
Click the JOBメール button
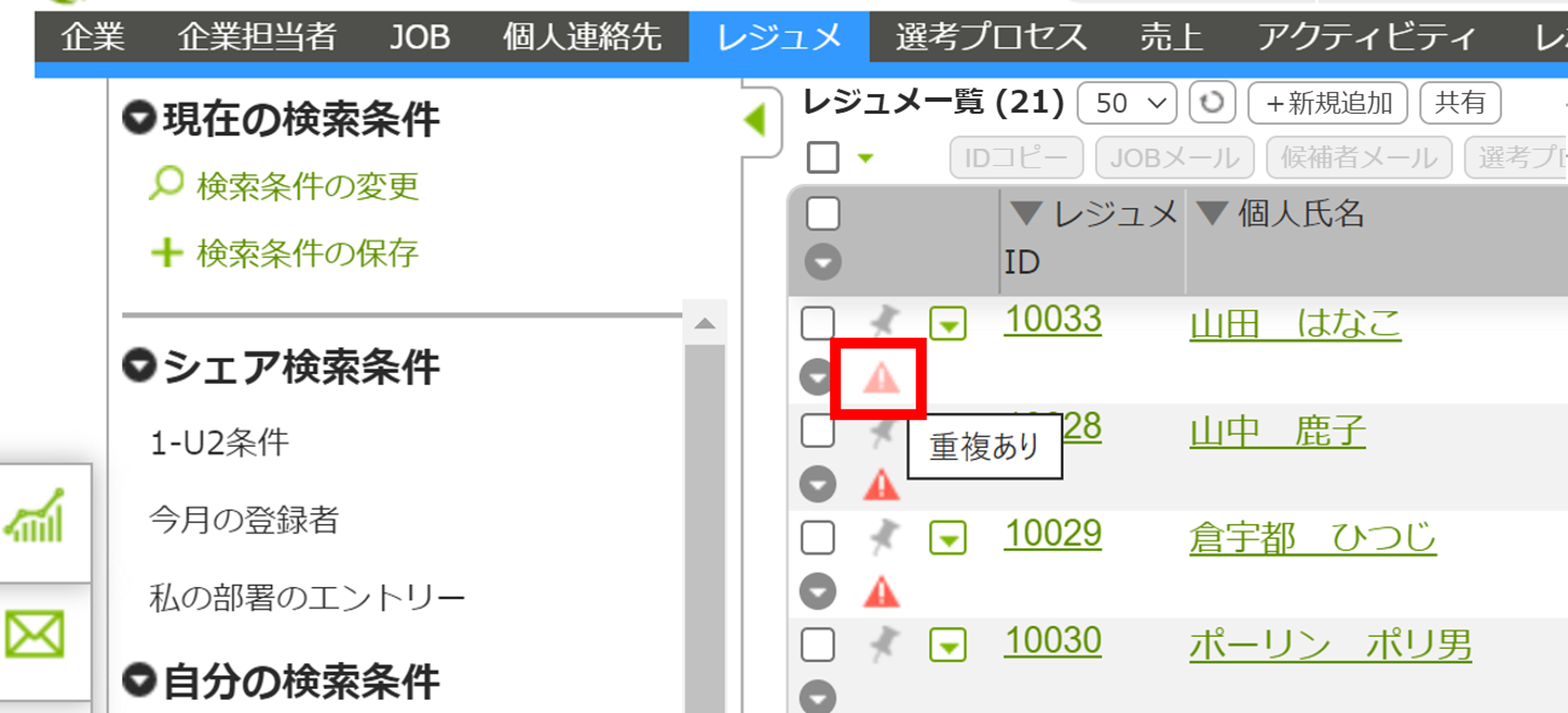point(1174,158)
